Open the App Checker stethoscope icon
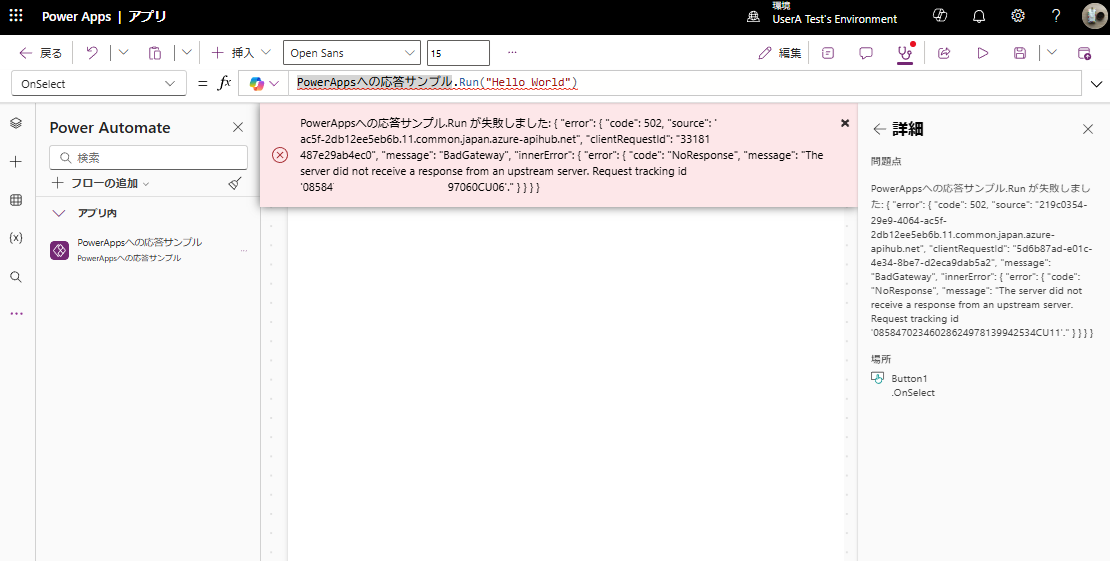This screenshot has height=561, width=1110. tap(904, 53)
